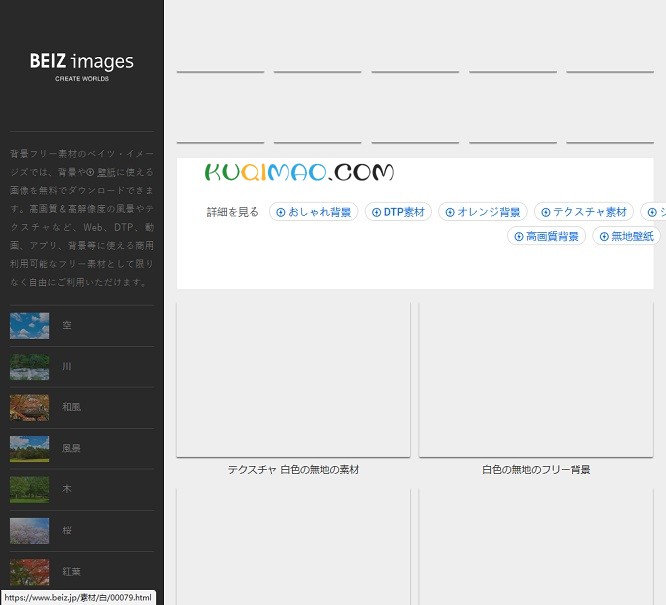Click image card above 白色の無地のフリー背景

[536, 380]
